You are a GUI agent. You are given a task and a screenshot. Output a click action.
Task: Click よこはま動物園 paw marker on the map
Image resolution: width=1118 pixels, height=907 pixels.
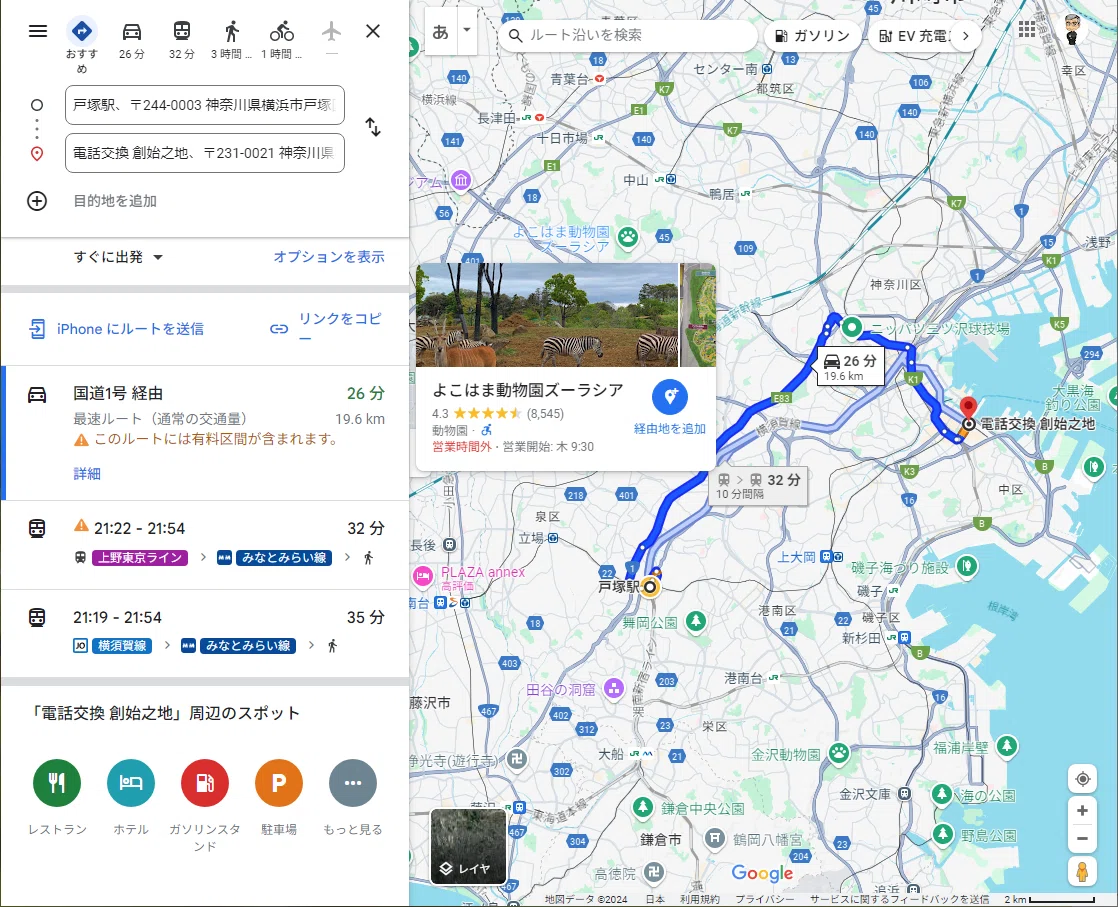(x=627, y=237)
